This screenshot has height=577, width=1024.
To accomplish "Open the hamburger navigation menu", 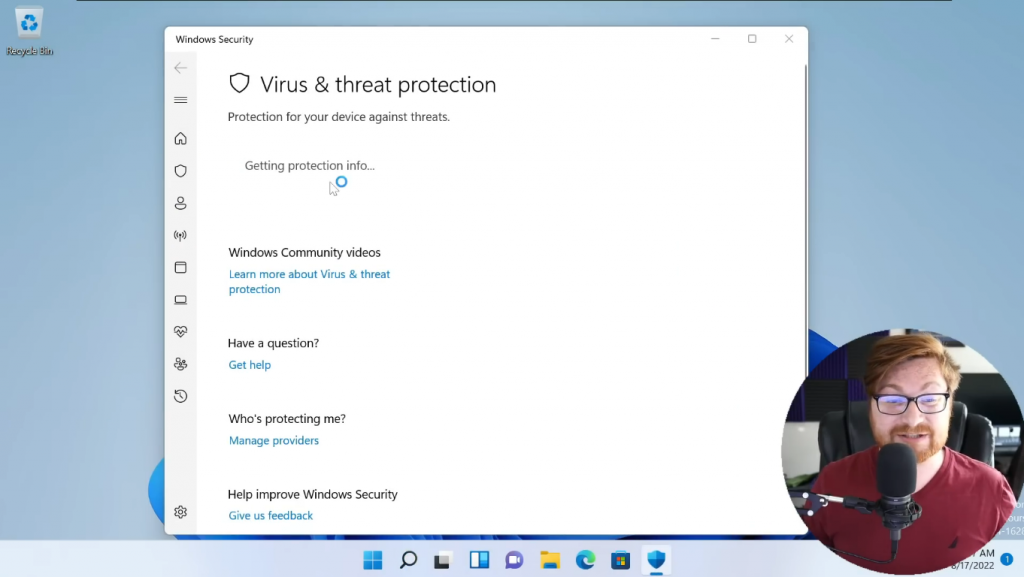I will pos(181,100).
